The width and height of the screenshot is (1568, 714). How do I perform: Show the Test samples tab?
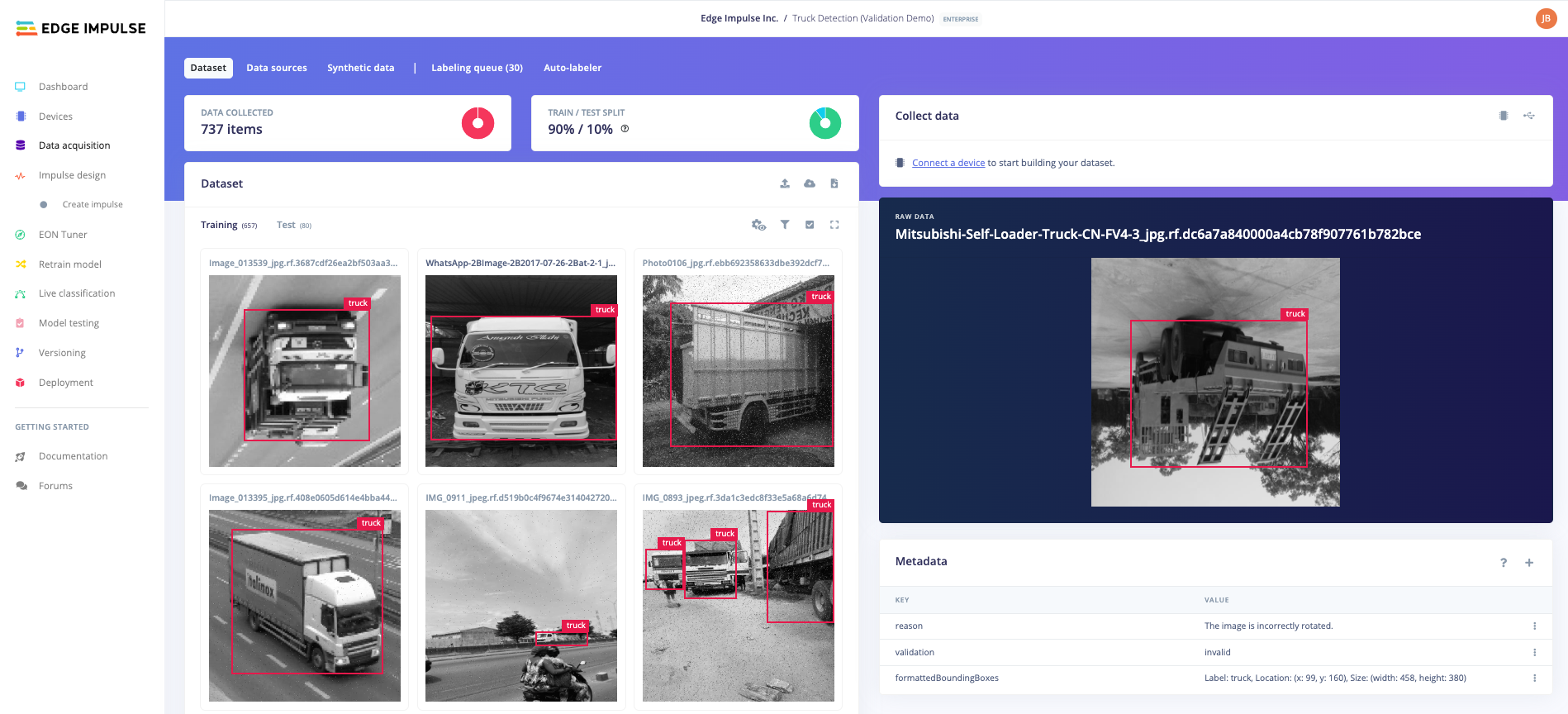coord(294,225)
